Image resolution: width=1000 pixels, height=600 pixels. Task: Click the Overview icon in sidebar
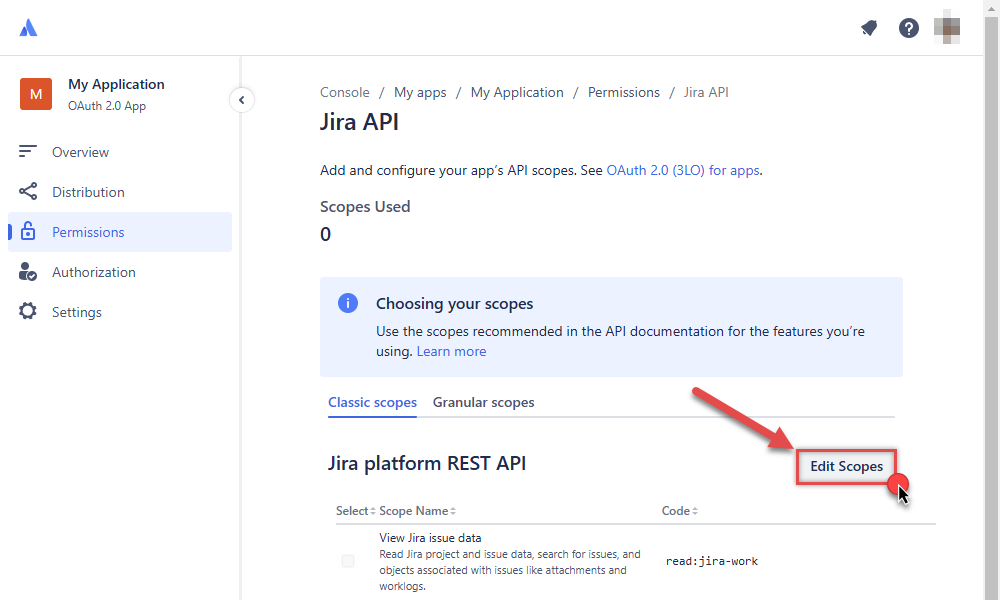(x=27, y=152)
